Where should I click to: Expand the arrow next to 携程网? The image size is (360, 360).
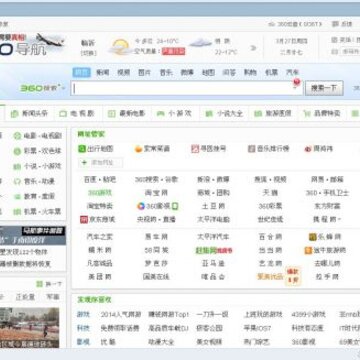[339, 220]
